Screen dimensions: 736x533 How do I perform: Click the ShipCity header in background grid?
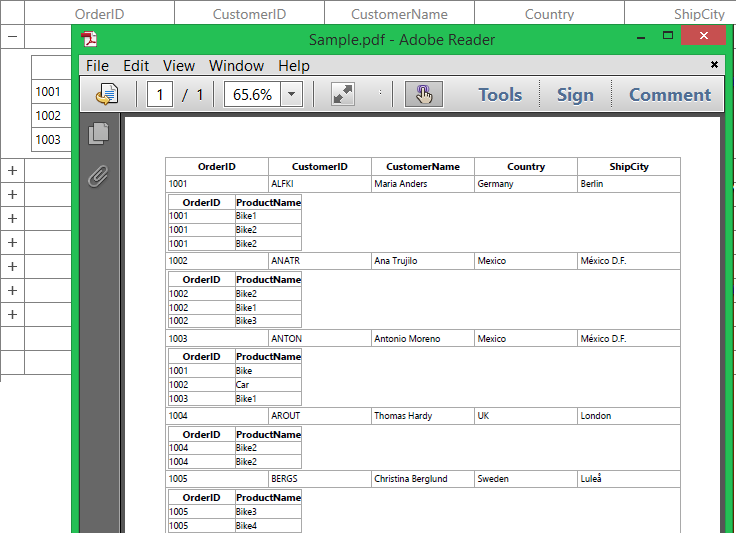pyautogui.click(x=680, y=14)
